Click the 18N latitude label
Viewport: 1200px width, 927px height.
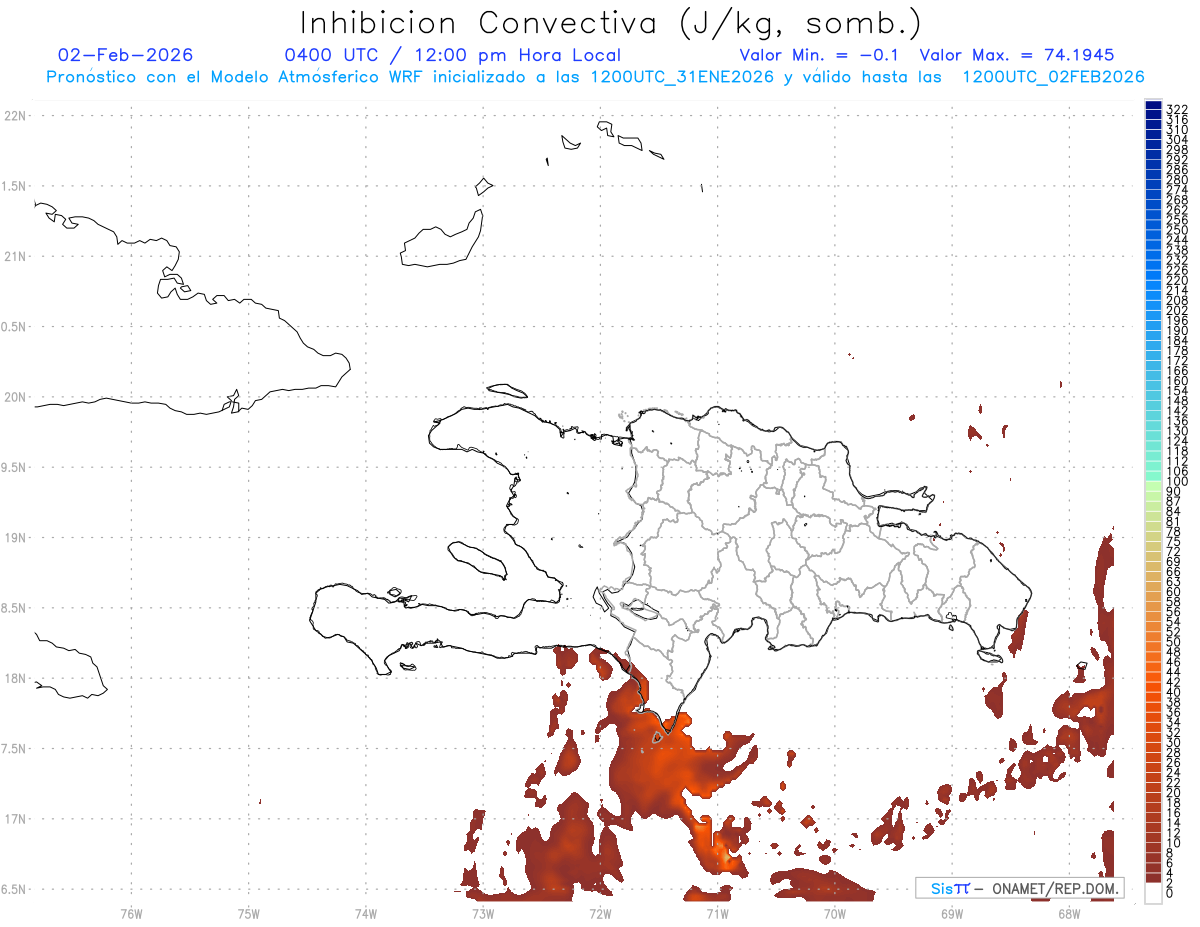tap(15, 679)
